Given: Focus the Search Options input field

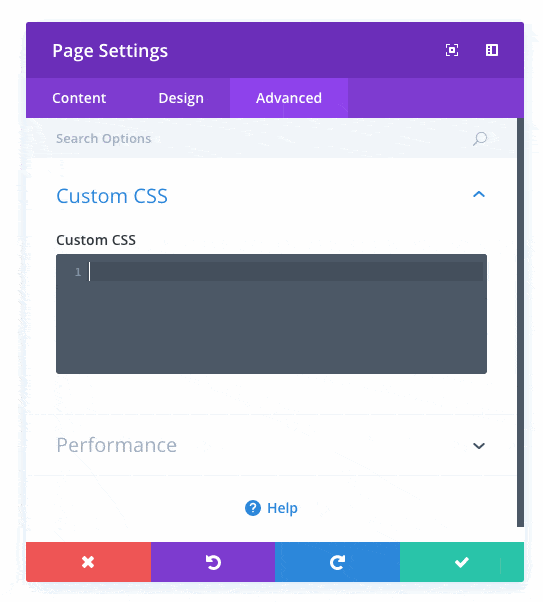Looking at the screenshot, I should (271, 139).
